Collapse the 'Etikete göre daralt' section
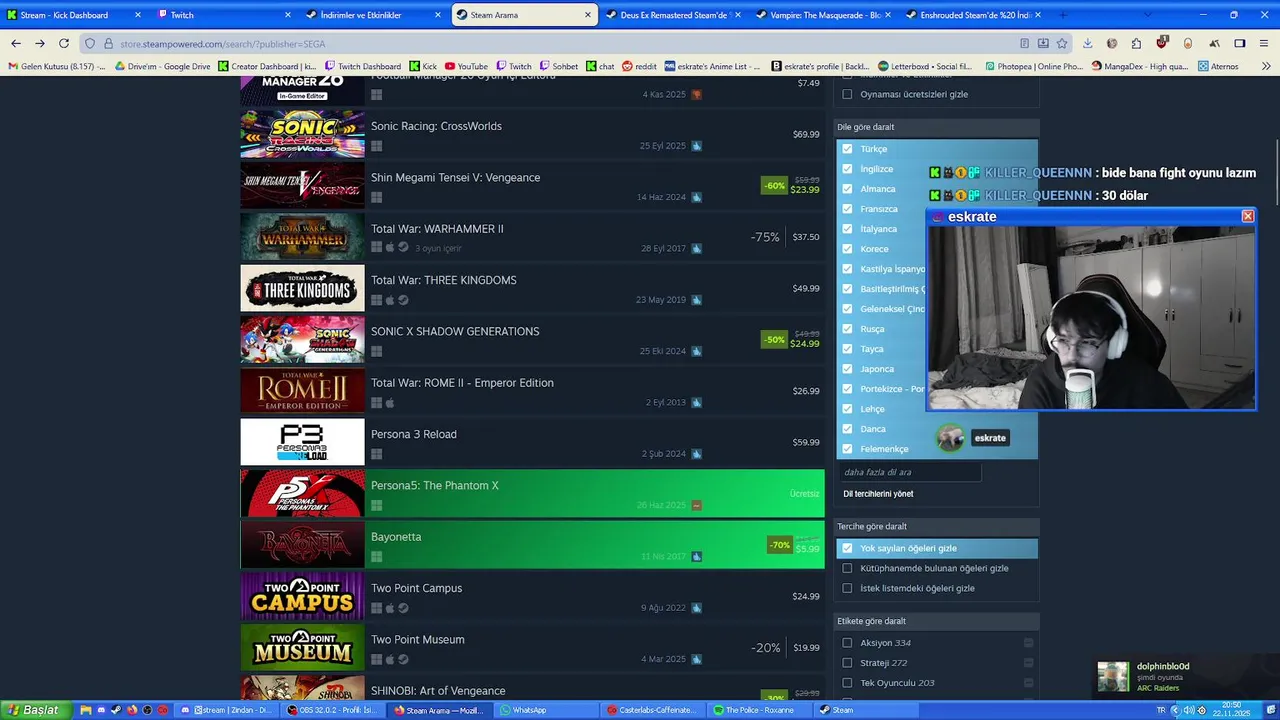 (937, 621)
